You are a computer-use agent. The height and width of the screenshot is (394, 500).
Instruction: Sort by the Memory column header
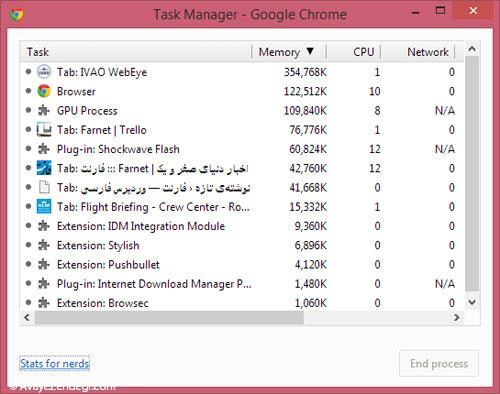[x=289, y=52]
